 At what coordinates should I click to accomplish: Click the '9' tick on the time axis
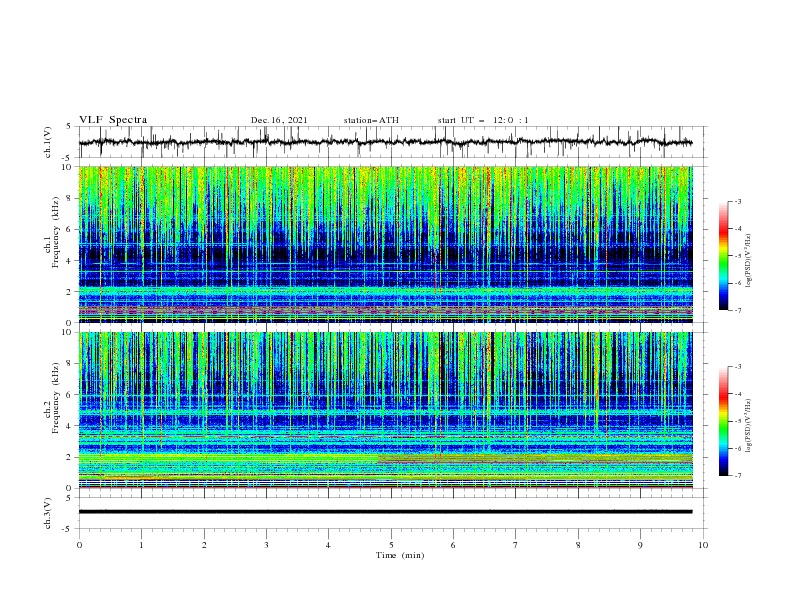(x=641, y=545)
